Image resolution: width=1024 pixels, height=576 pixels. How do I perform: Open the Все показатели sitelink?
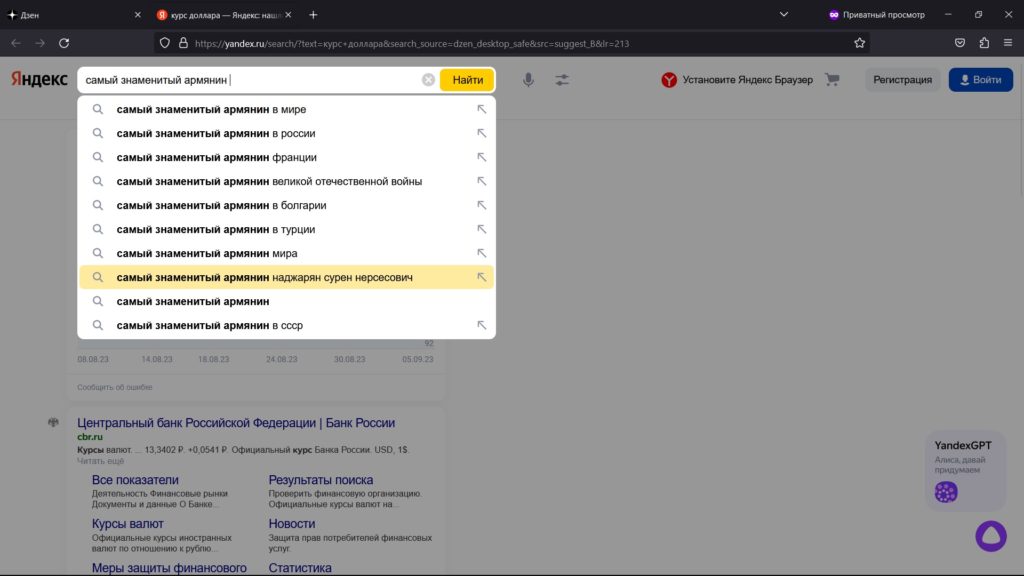[135, 480]
